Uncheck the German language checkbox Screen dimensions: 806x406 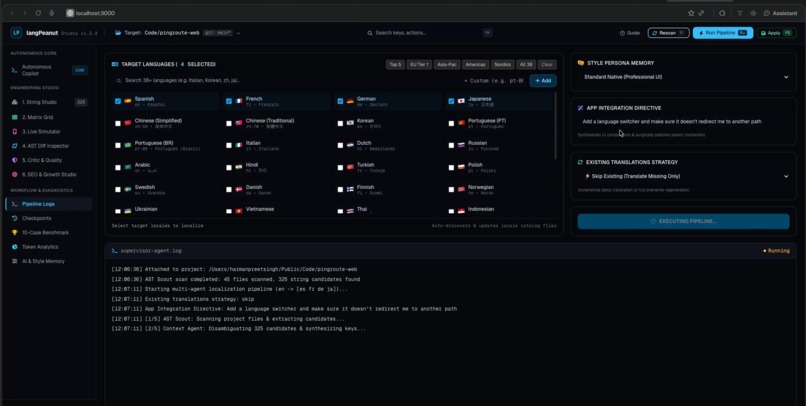point(340,101)
